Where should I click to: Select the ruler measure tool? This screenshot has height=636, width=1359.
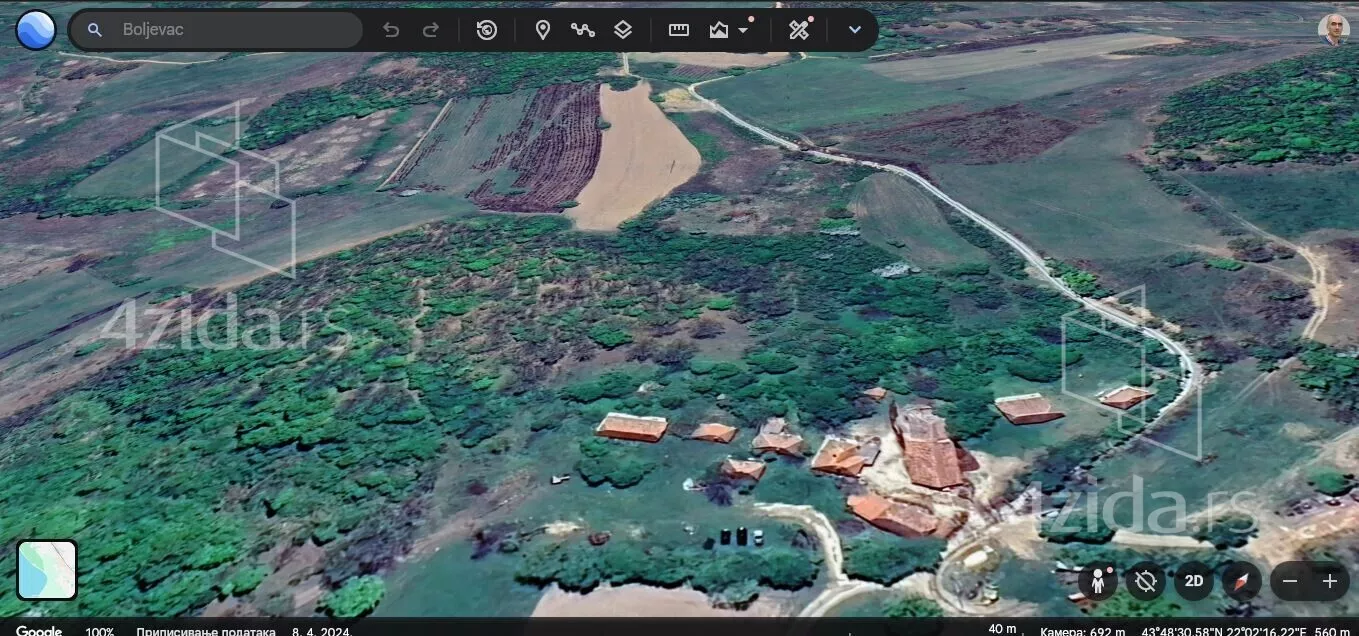[x=679, y=30]
